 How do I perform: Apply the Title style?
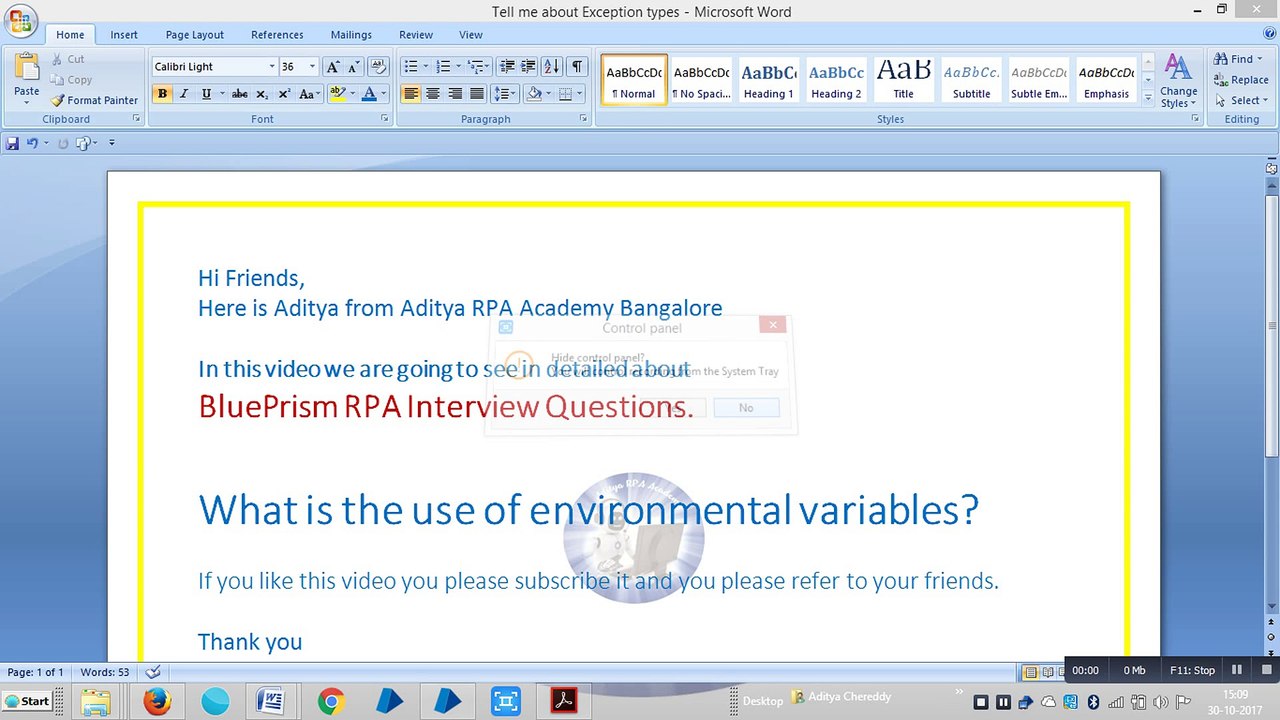click(903, 80)
